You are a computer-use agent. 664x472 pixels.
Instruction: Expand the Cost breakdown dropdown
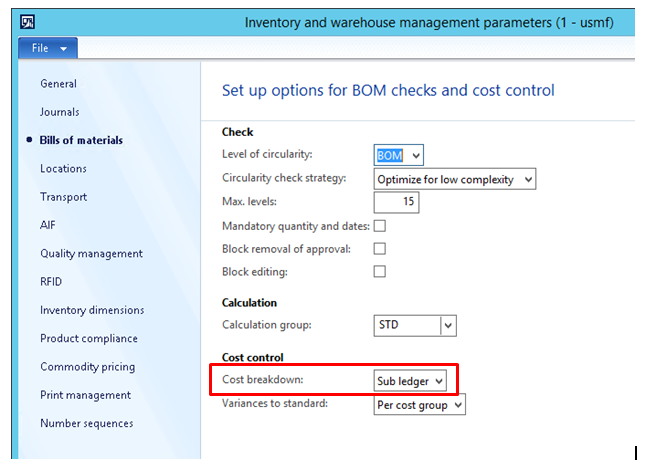click(x=439, y=382)
